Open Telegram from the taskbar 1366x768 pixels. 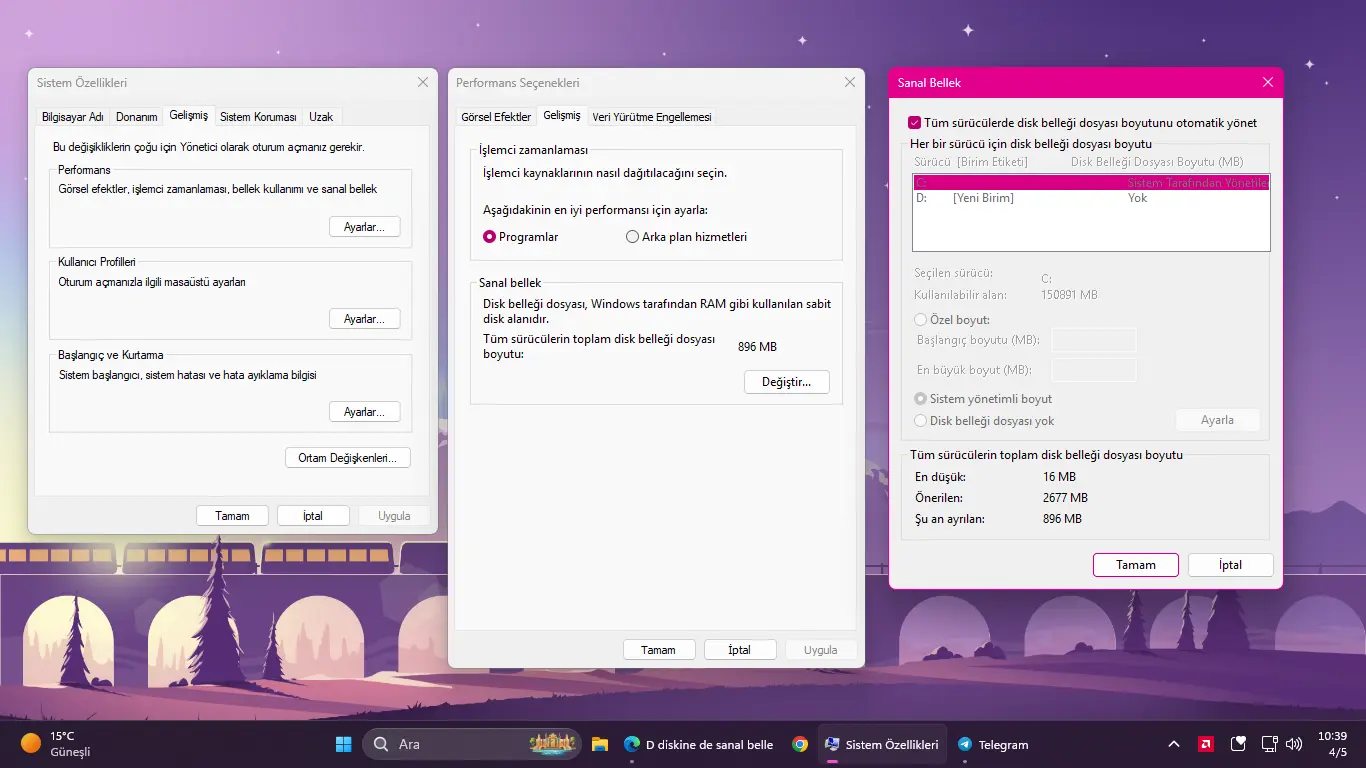coord(993,744)
